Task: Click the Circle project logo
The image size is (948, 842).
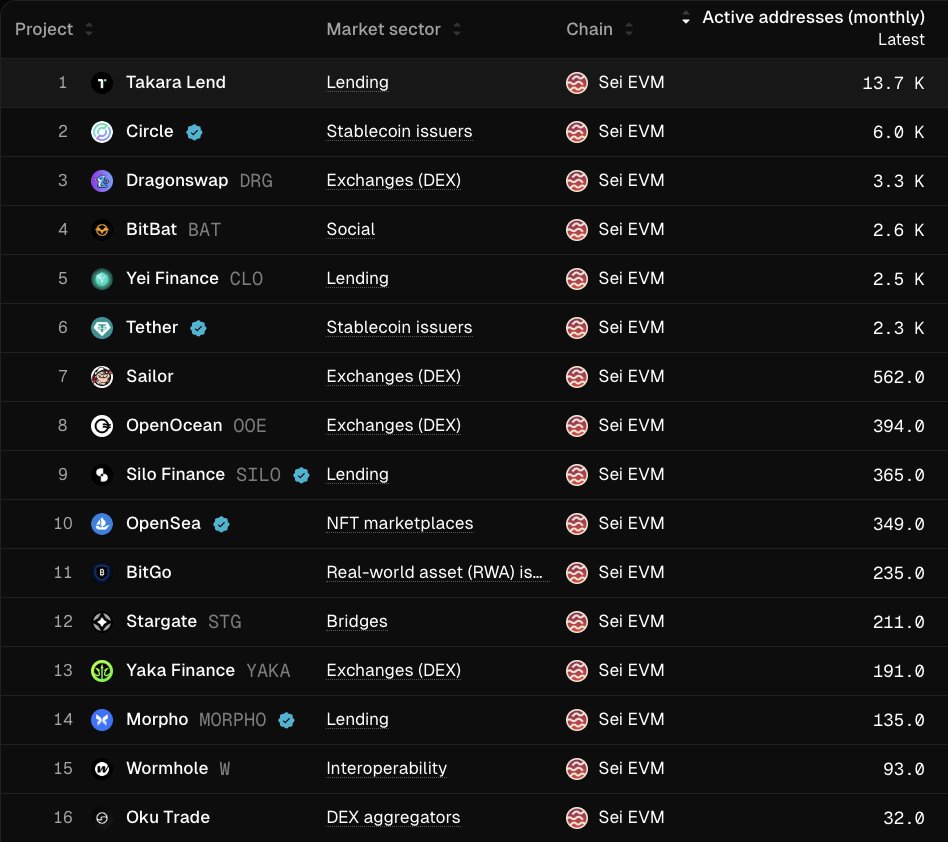Action: [x=102, y=132]
